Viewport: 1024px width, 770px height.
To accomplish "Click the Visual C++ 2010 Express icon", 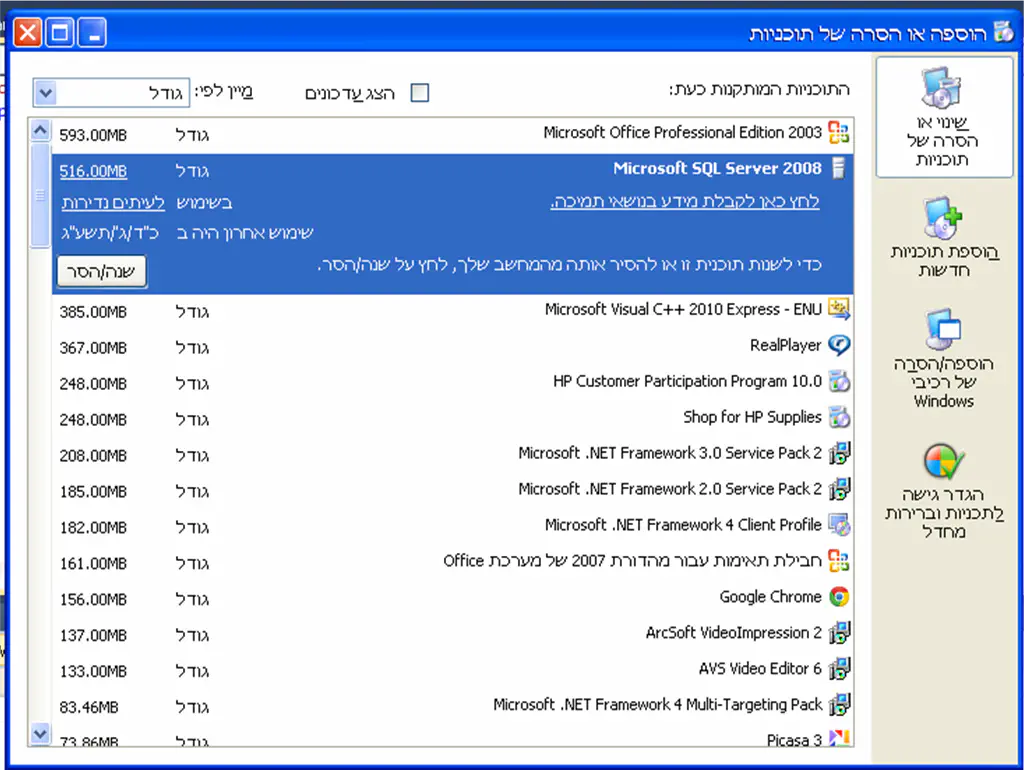I will point(839,309).
